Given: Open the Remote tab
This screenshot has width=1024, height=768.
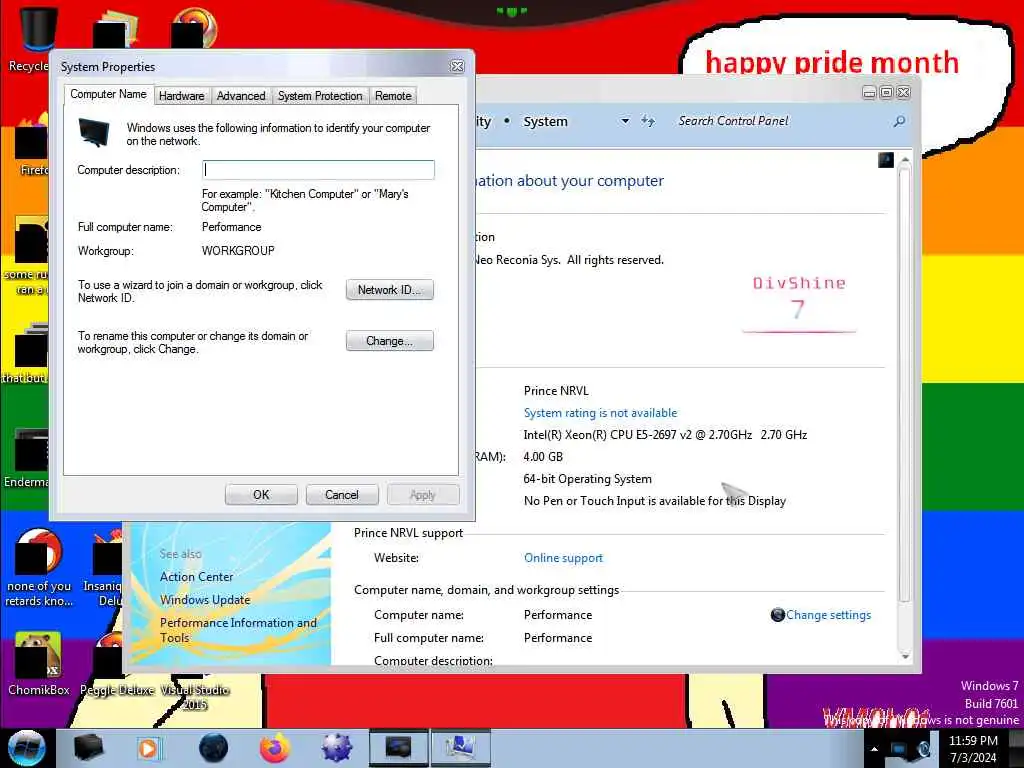Looking at the screenshot, I should [x=393, y=96].
